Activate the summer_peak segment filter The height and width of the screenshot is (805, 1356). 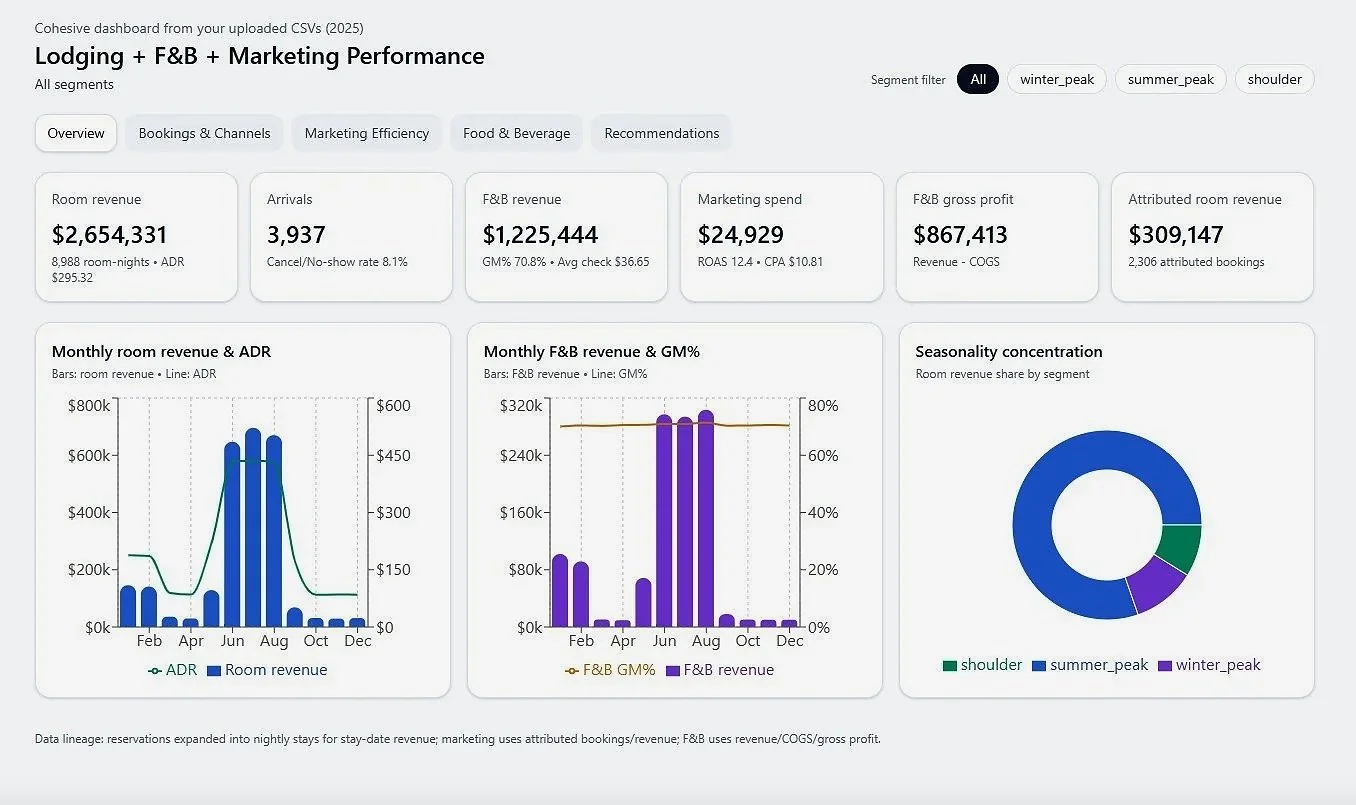(x=1170, y=79)
